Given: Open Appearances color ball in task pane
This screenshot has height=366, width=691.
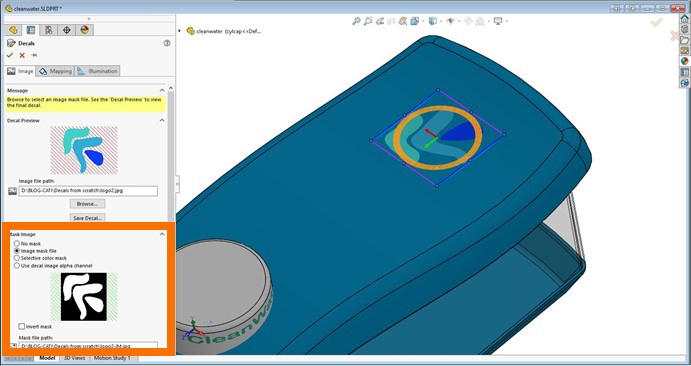Looking at the screenshot, I should (684, 61).
